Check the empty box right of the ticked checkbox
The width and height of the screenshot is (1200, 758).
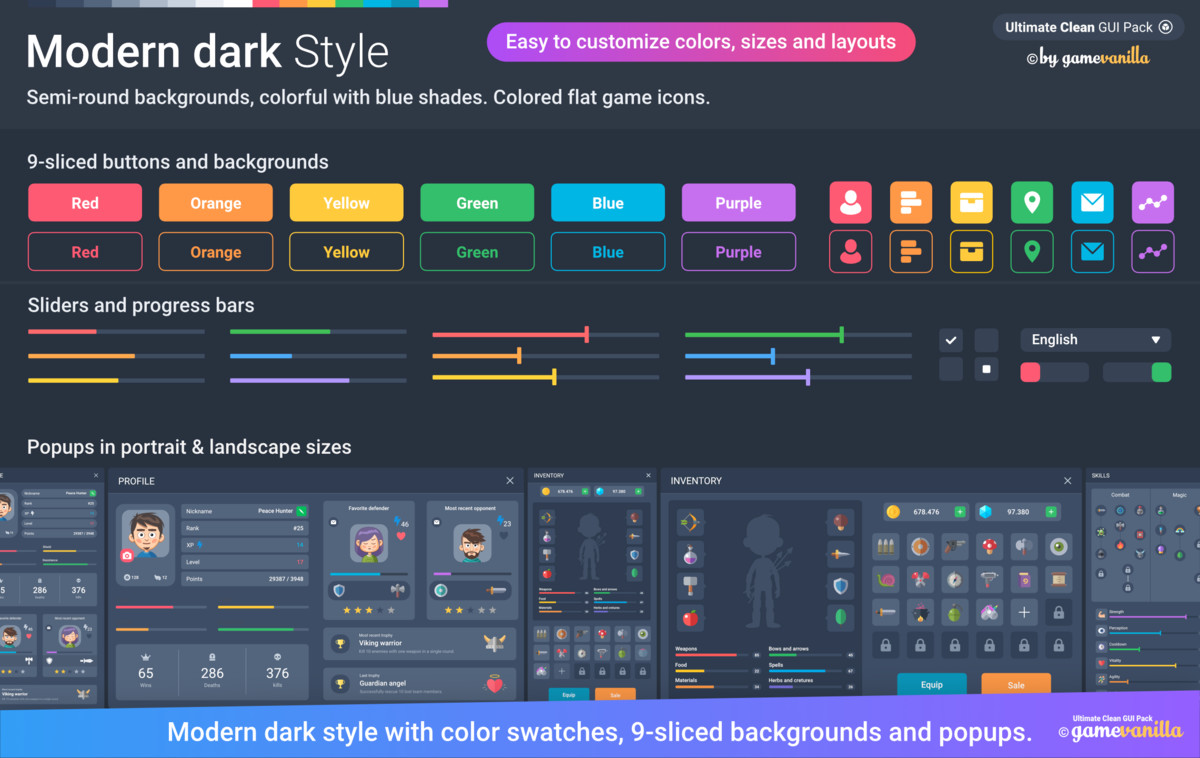pyautogui.click(x=986, y=340)
